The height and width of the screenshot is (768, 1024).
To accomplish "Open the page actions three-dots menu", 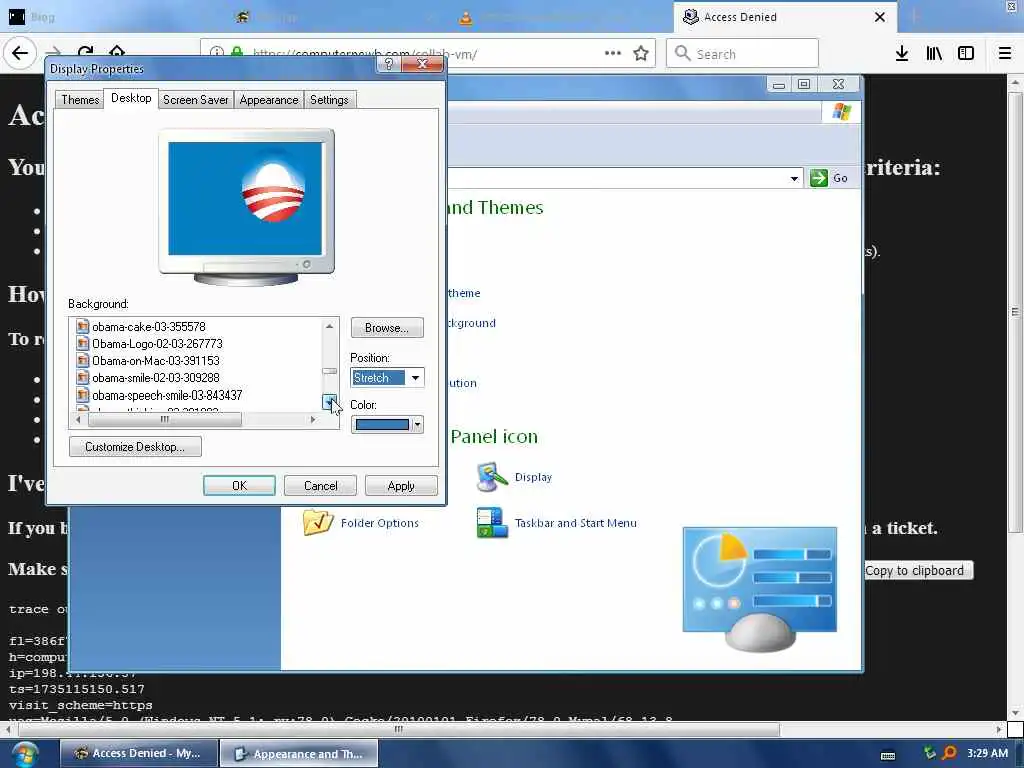I will pyautogui.click(x=613, y=53).
